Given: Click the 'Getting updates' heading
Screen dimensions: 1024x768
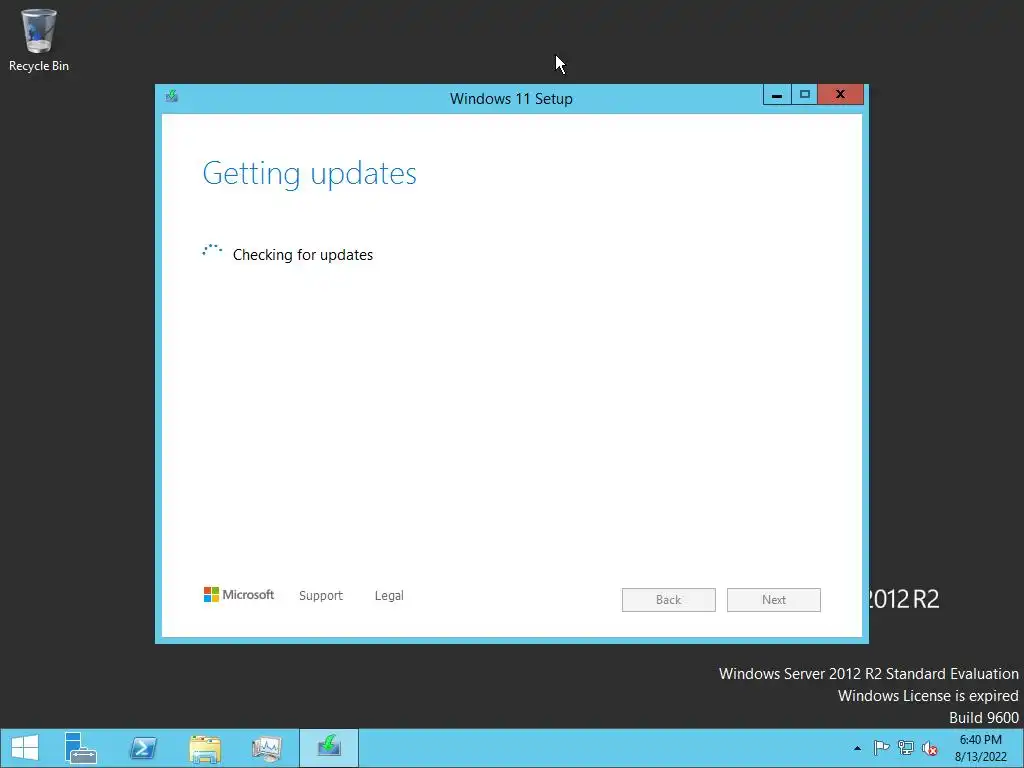Looking at the screenshot, I should (310, 174).
